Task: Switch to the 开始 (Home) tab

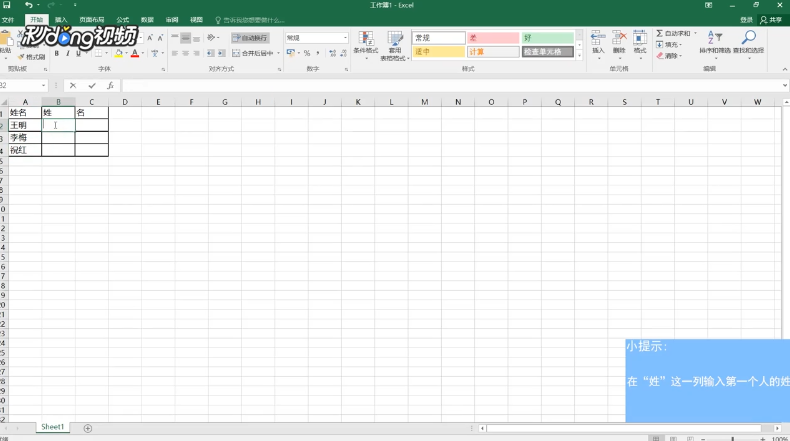Action: coord(36,20)
